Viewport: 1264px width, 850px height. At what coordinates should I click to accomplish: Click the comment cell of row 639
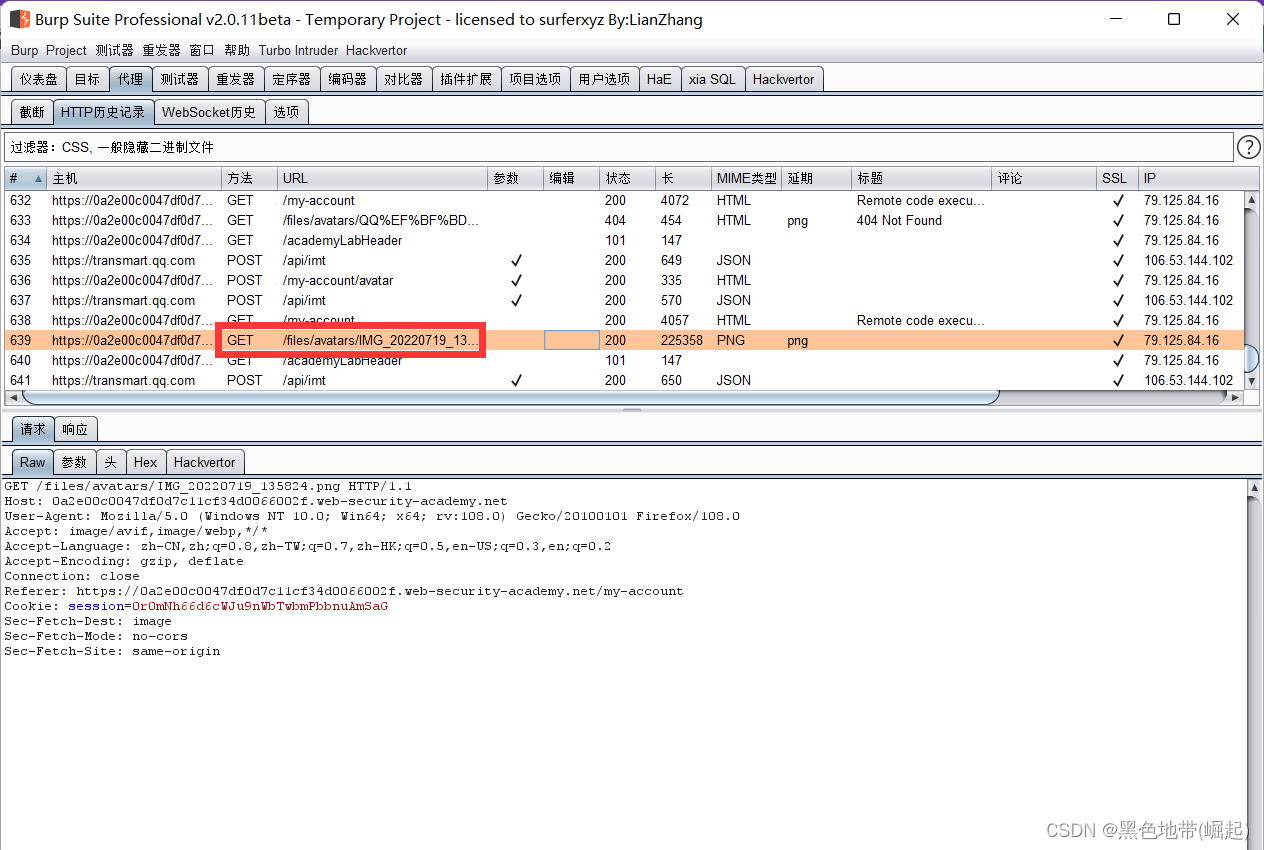[1044, 340]
